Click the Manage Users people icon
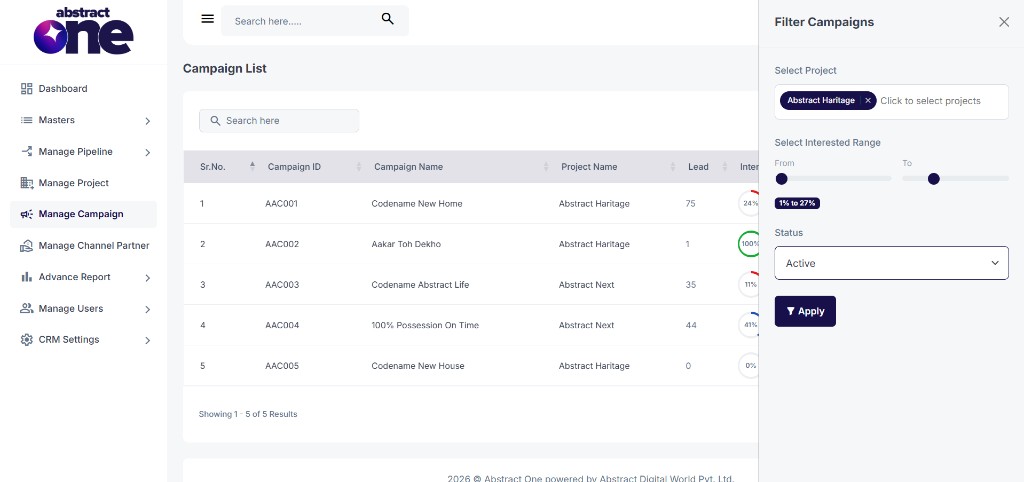 coord(27,308)
